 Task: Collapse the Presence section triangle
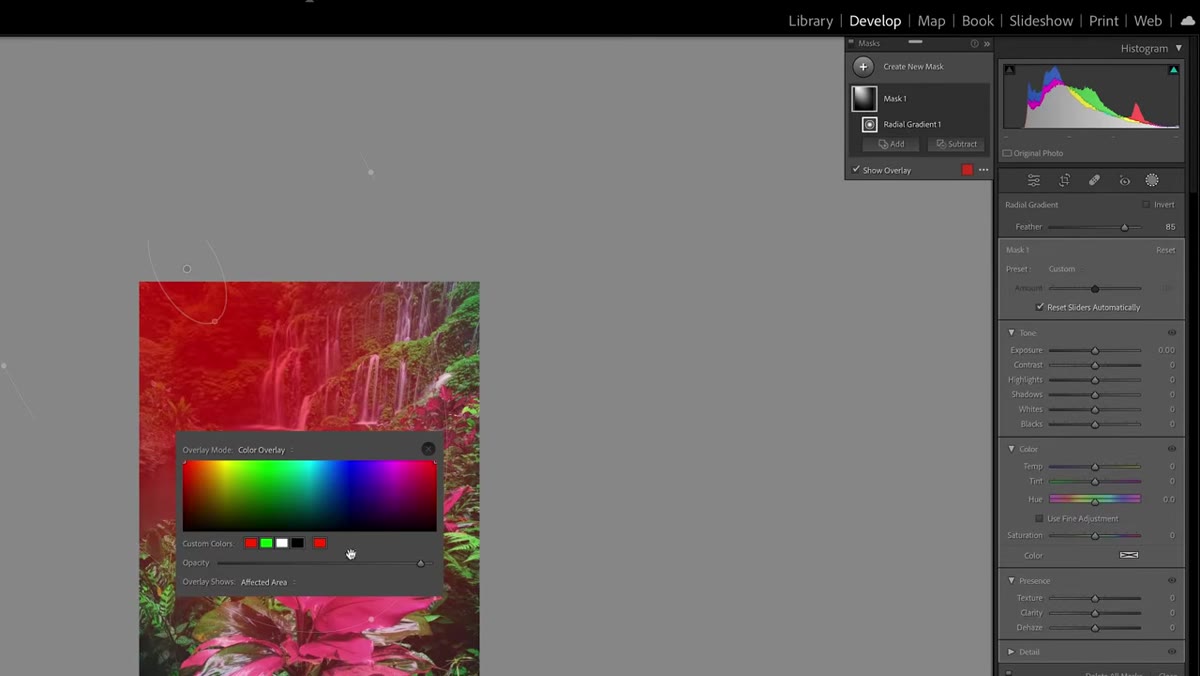pyautogui.click(x=1011, y=581)
